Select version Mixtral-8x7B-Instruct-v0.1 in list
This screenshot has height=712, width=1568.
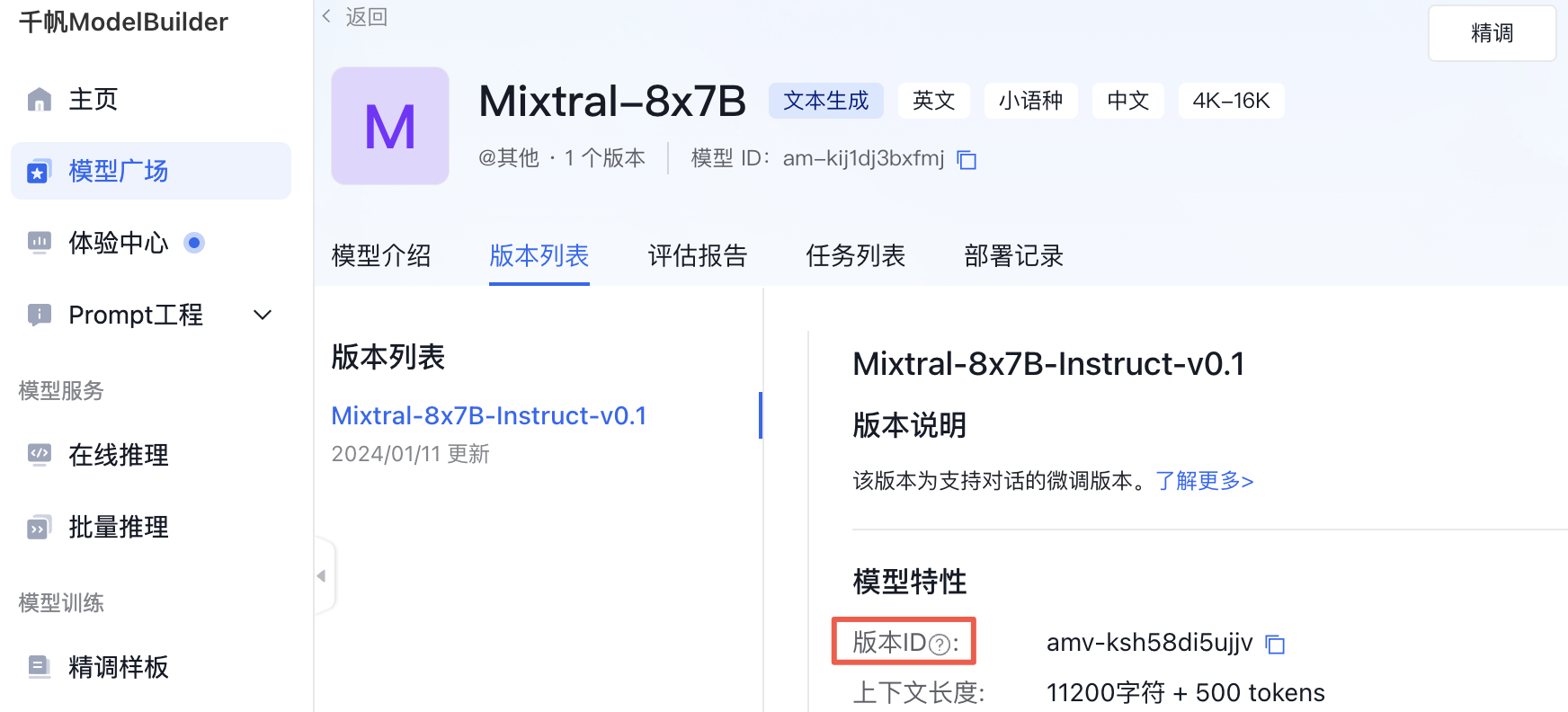(x=489, y=415)
